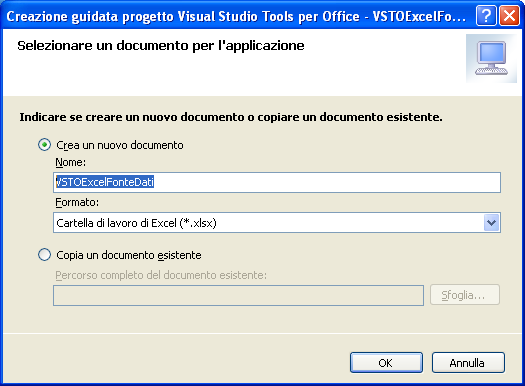Cancel with the Annulla button
The height and width of the screenshot is (386, 525).
click(x=468, y=363)
